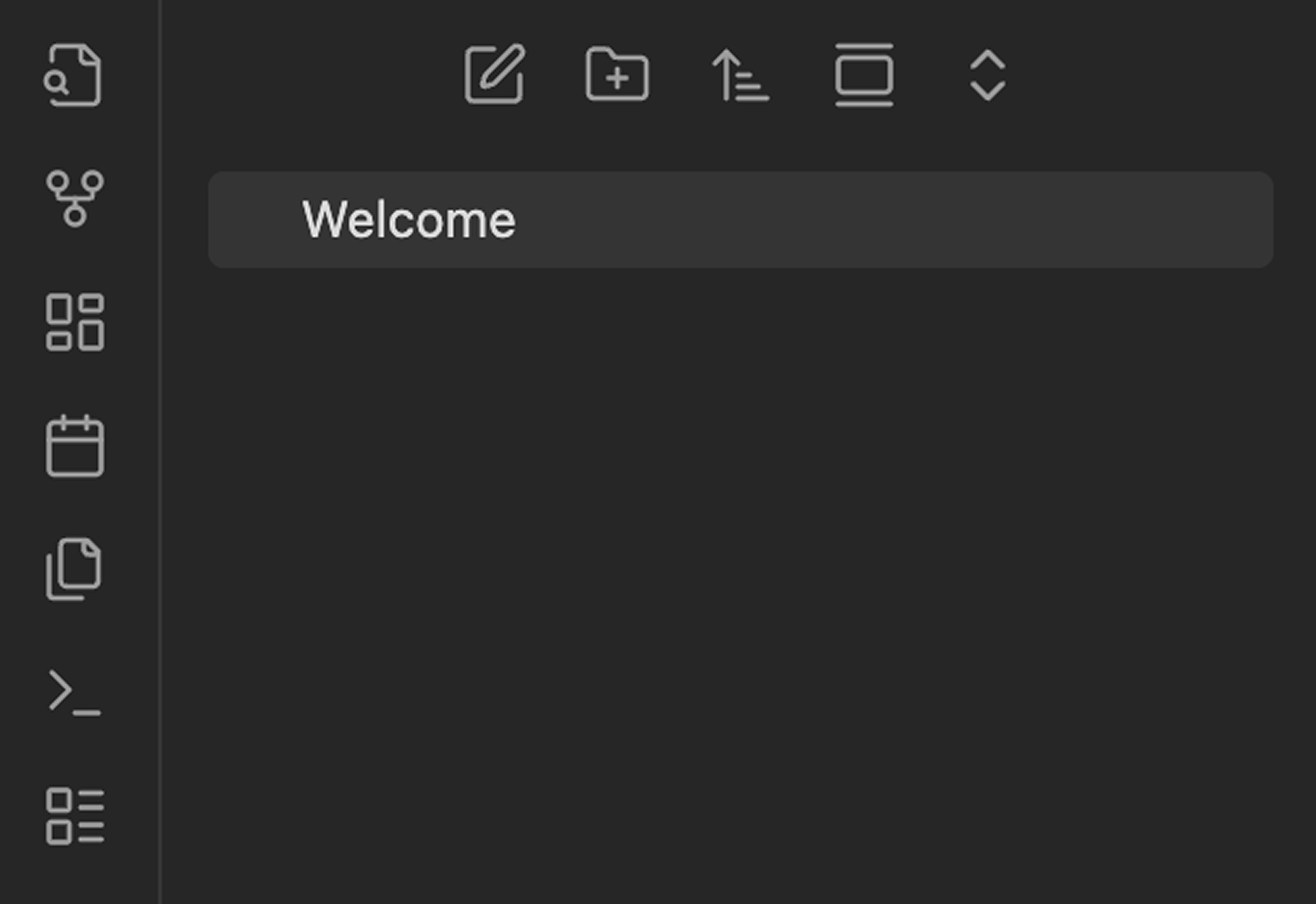Screen dimensions: 1316x904
Task: Click the double-chevron up-down icon
Action: pos(987,75)
